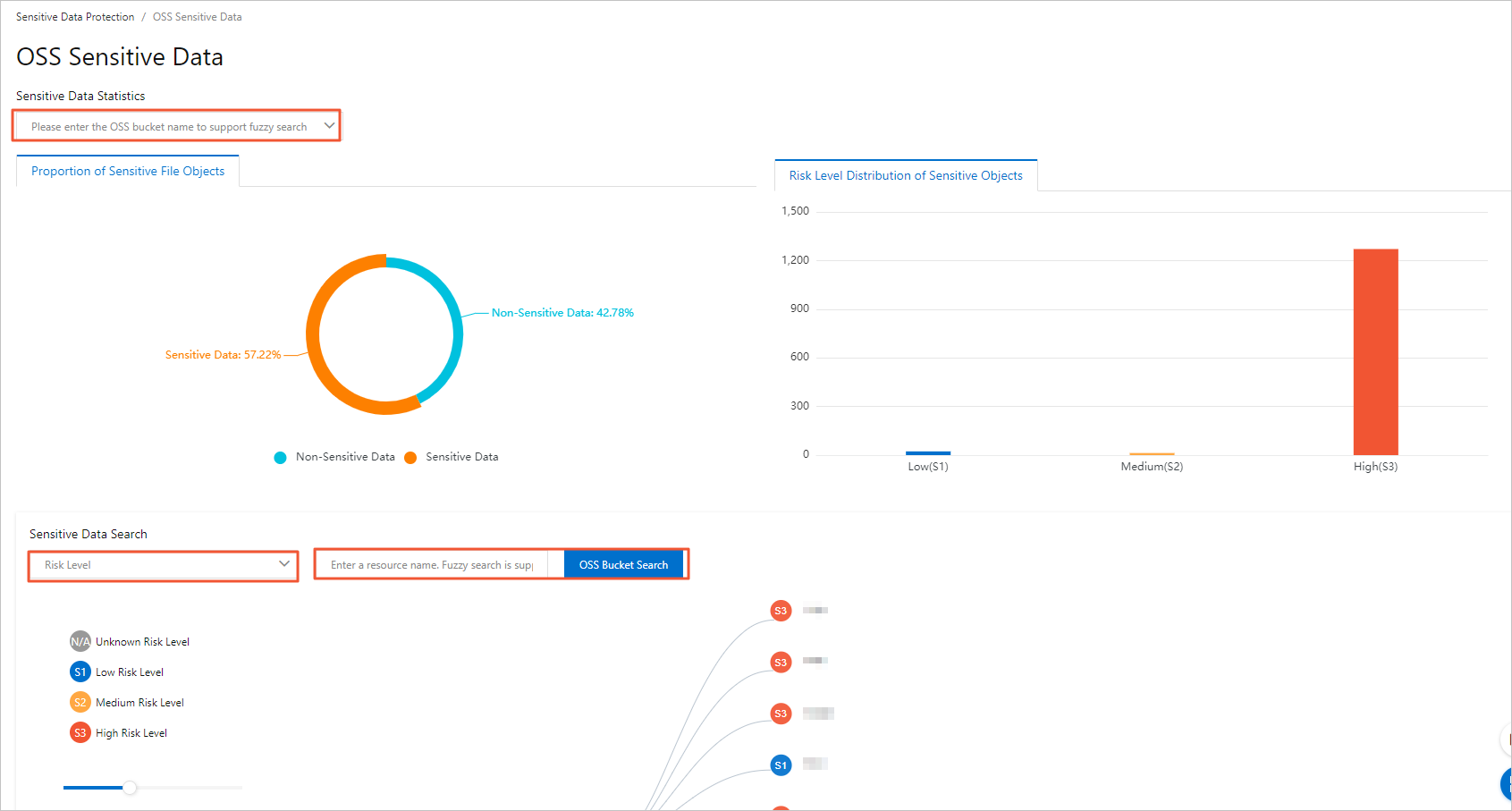1512x811 pixels.
Task: Click the S3 High Risk Level icon
Action: pos(80,732)
